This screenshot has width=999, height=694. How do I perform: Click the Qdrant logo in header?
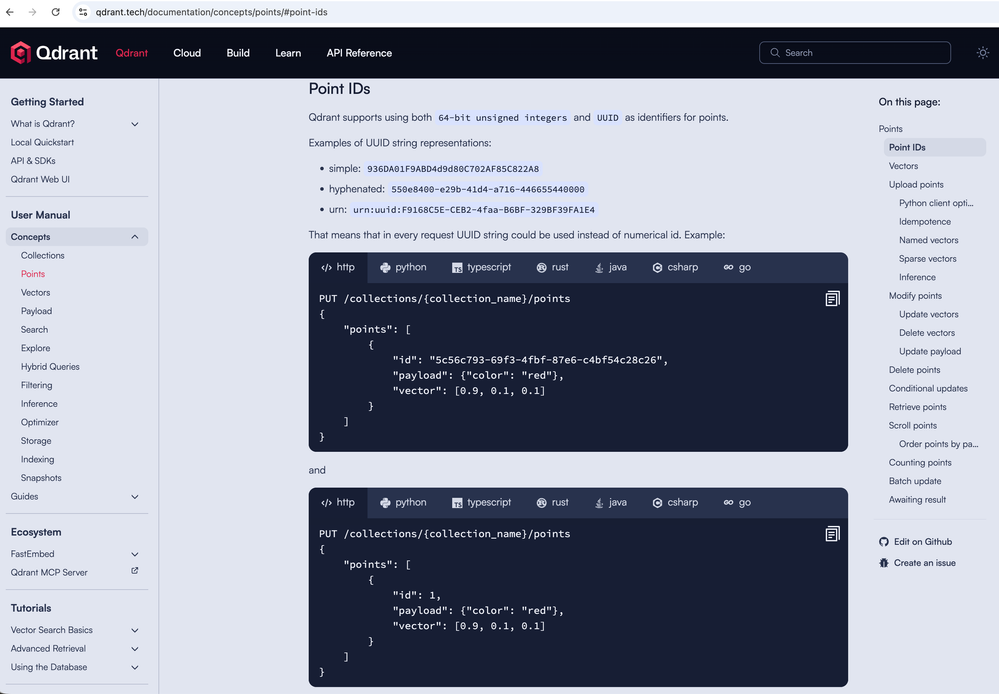pyautogui.click(x=54, y=53)
